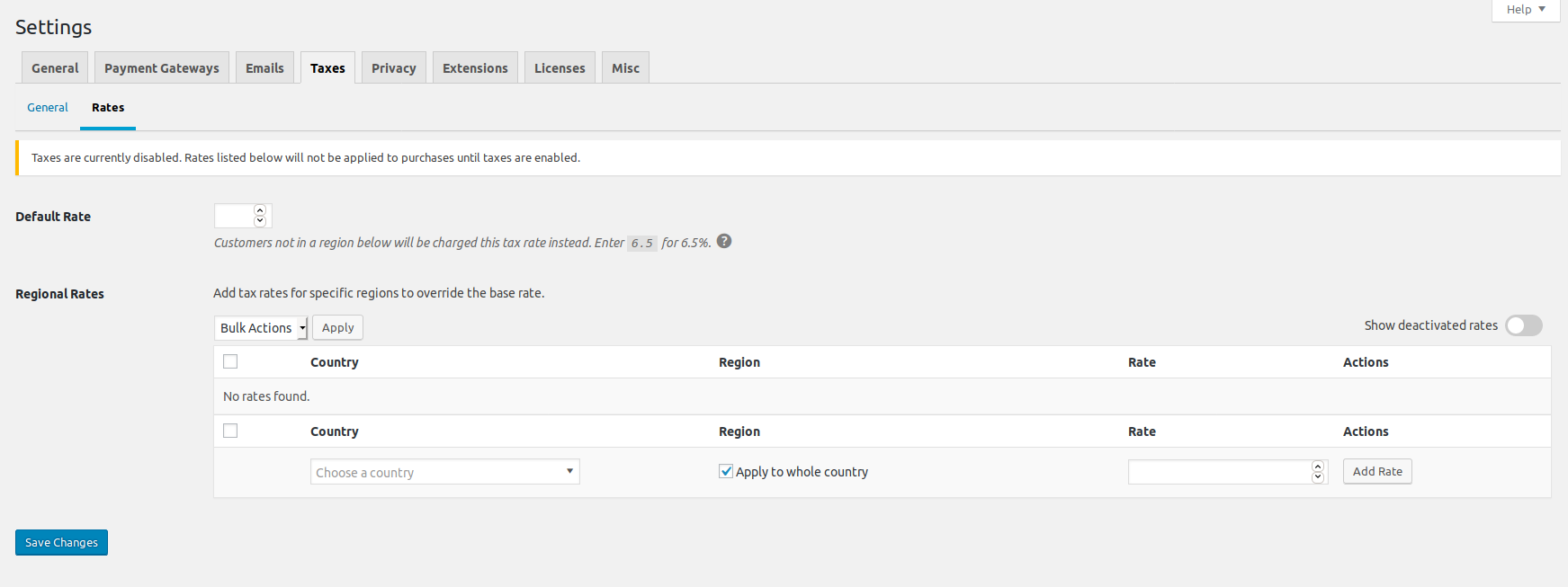
Task: Open the Licenses tab
Action: tap(560, 68)
